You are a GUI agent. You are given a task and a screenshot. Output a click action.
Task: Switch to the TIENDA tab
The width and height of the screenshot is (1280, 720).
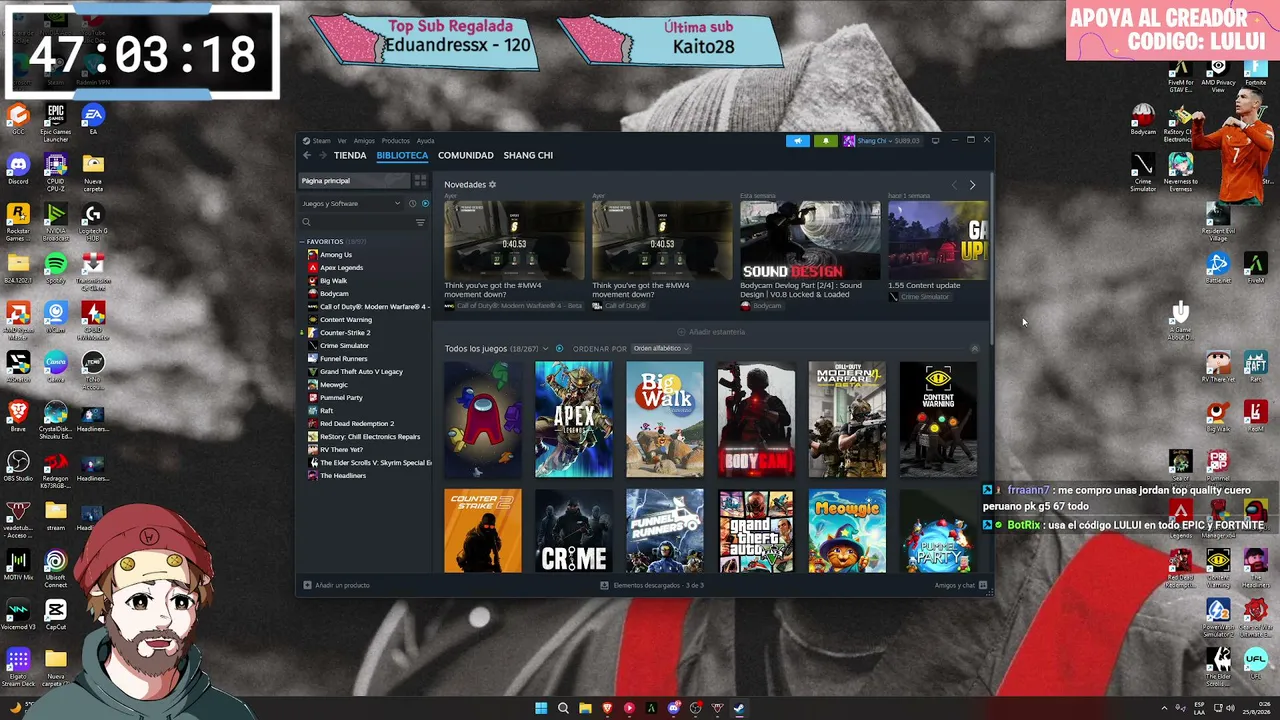[350, 155]
